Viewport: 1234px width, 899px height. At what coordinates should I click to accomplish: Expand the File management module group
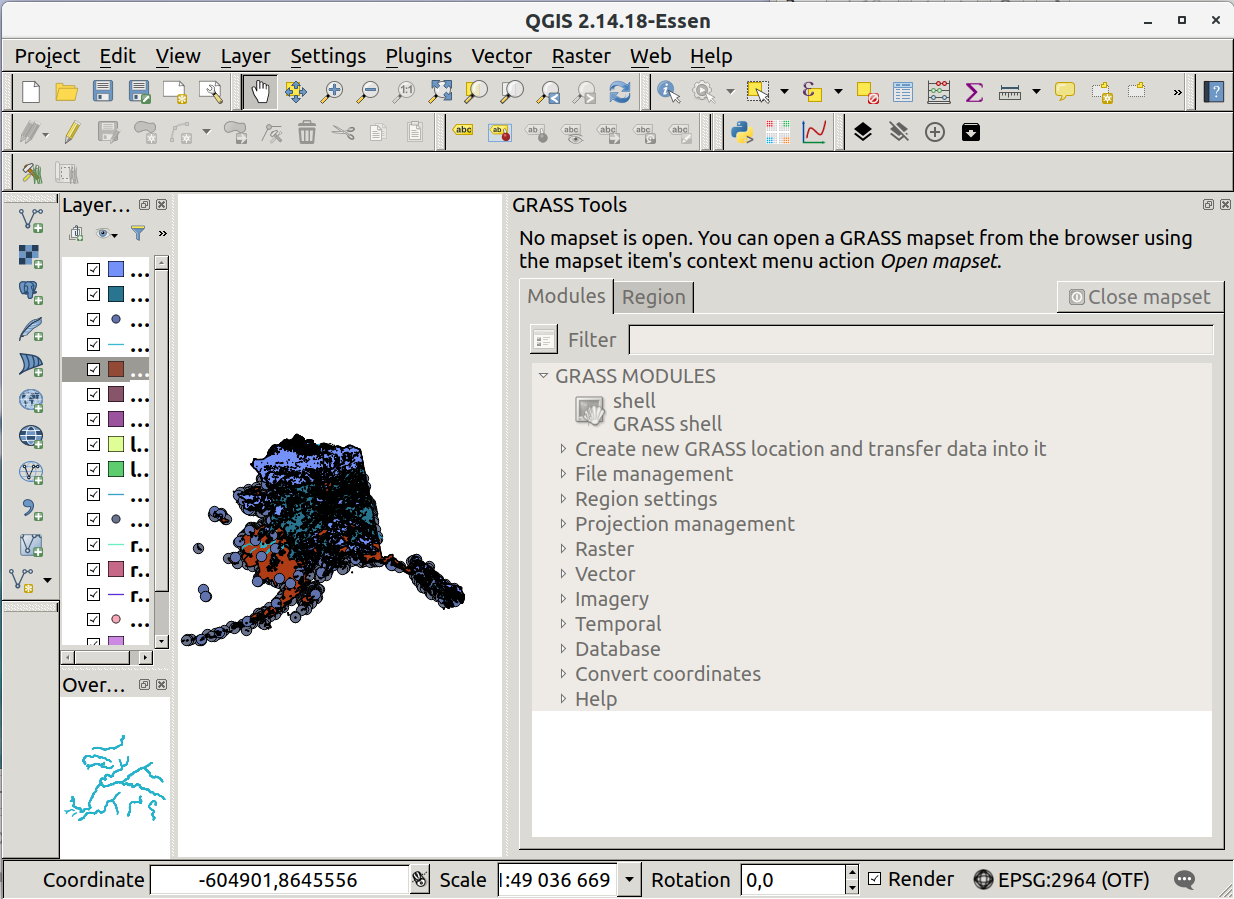tap(564, 474)
